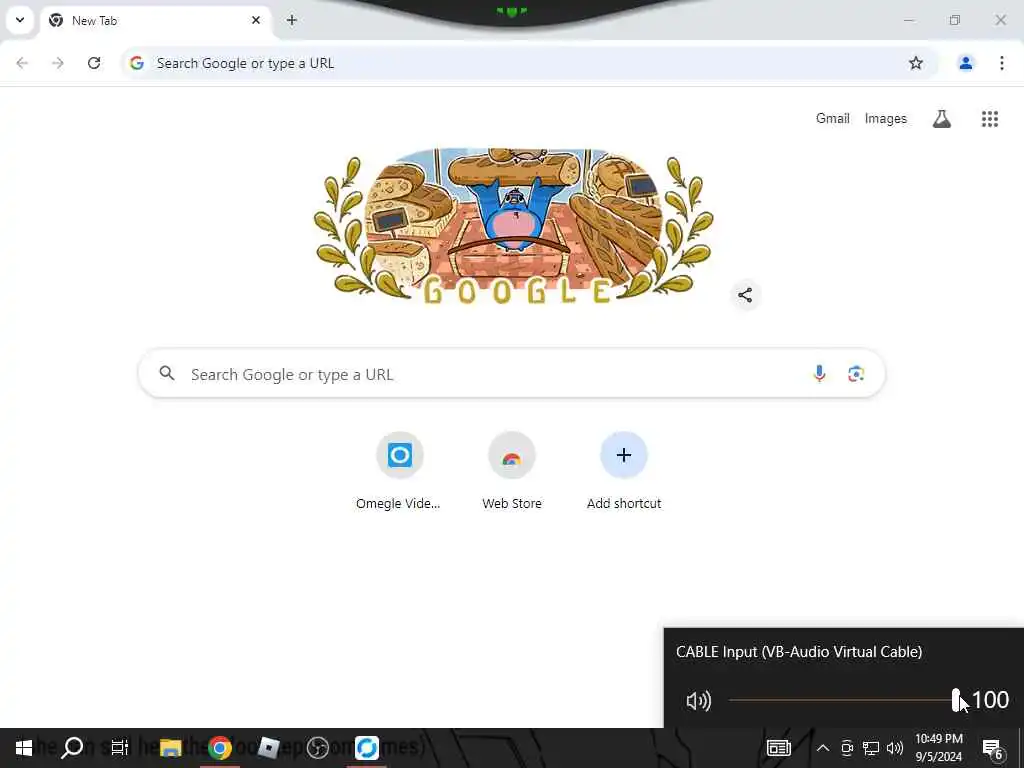Expand the tab search dropdown arrow
The image size is (1024, 768).
click(x=20, y=20)
